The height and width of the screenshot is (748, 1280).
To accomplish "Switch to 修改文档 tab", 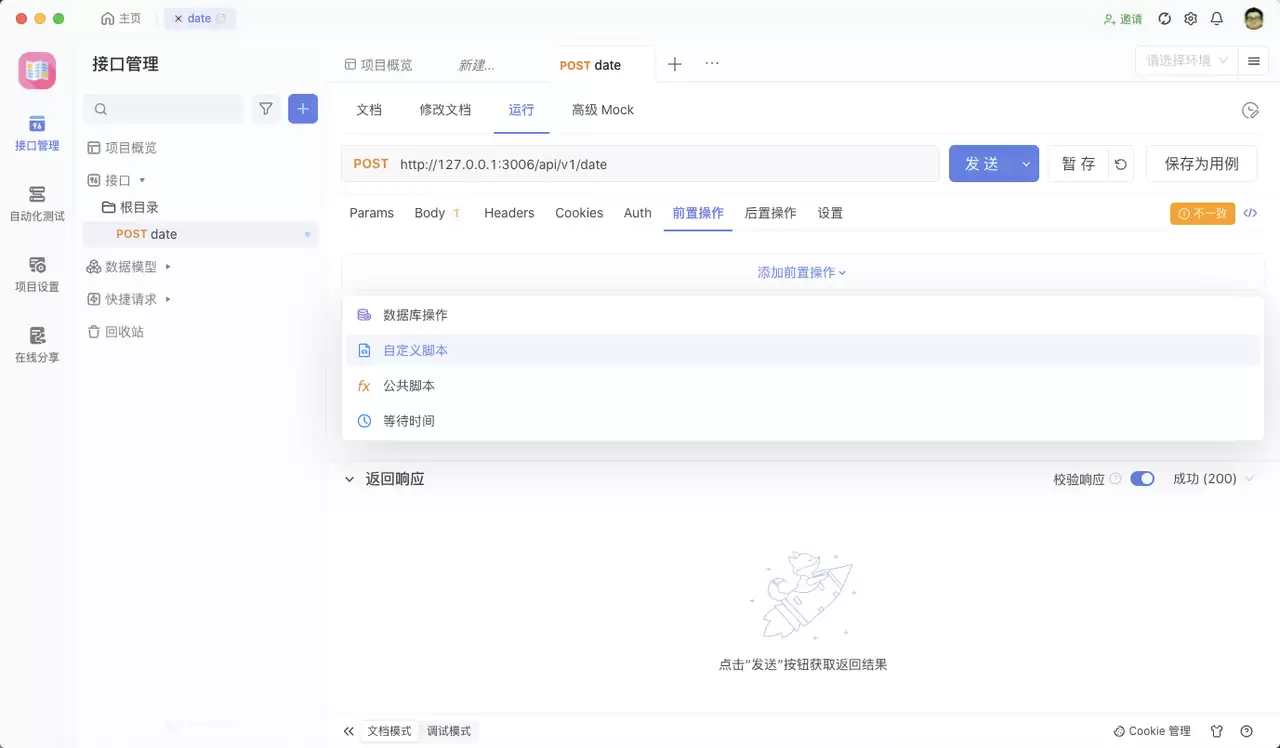I will coord(445,110).
